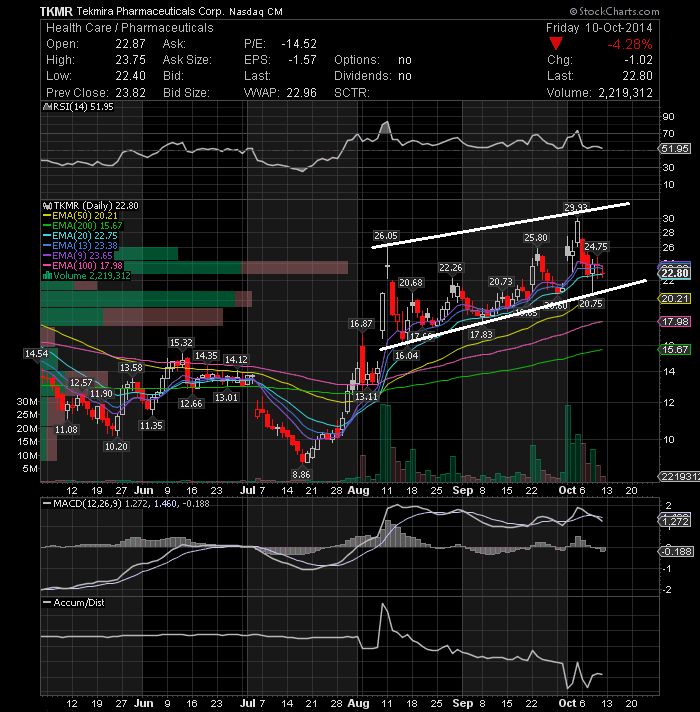Screen dimensions: 700x712
Task: Click the 25.80 price label
Action: pos(536,237)
